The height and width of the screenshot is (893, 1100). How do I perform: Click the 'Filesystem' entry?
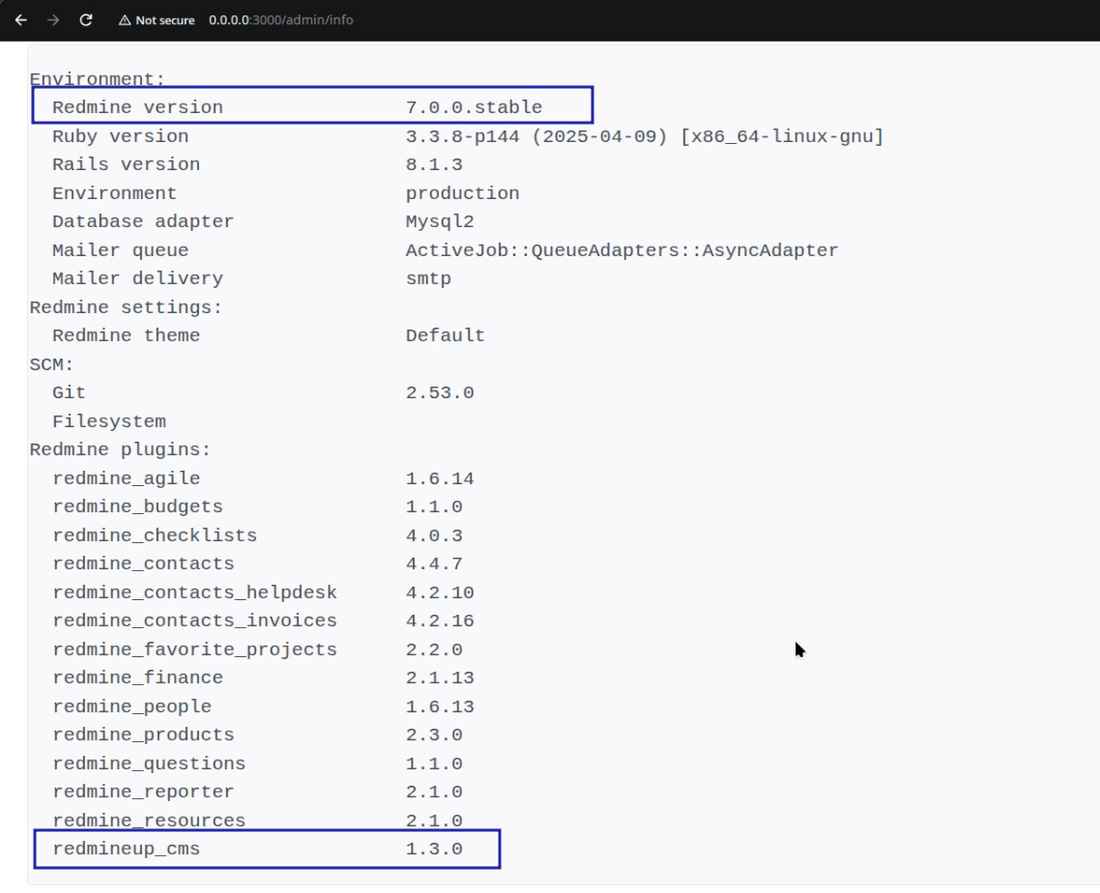click(109, 422)
